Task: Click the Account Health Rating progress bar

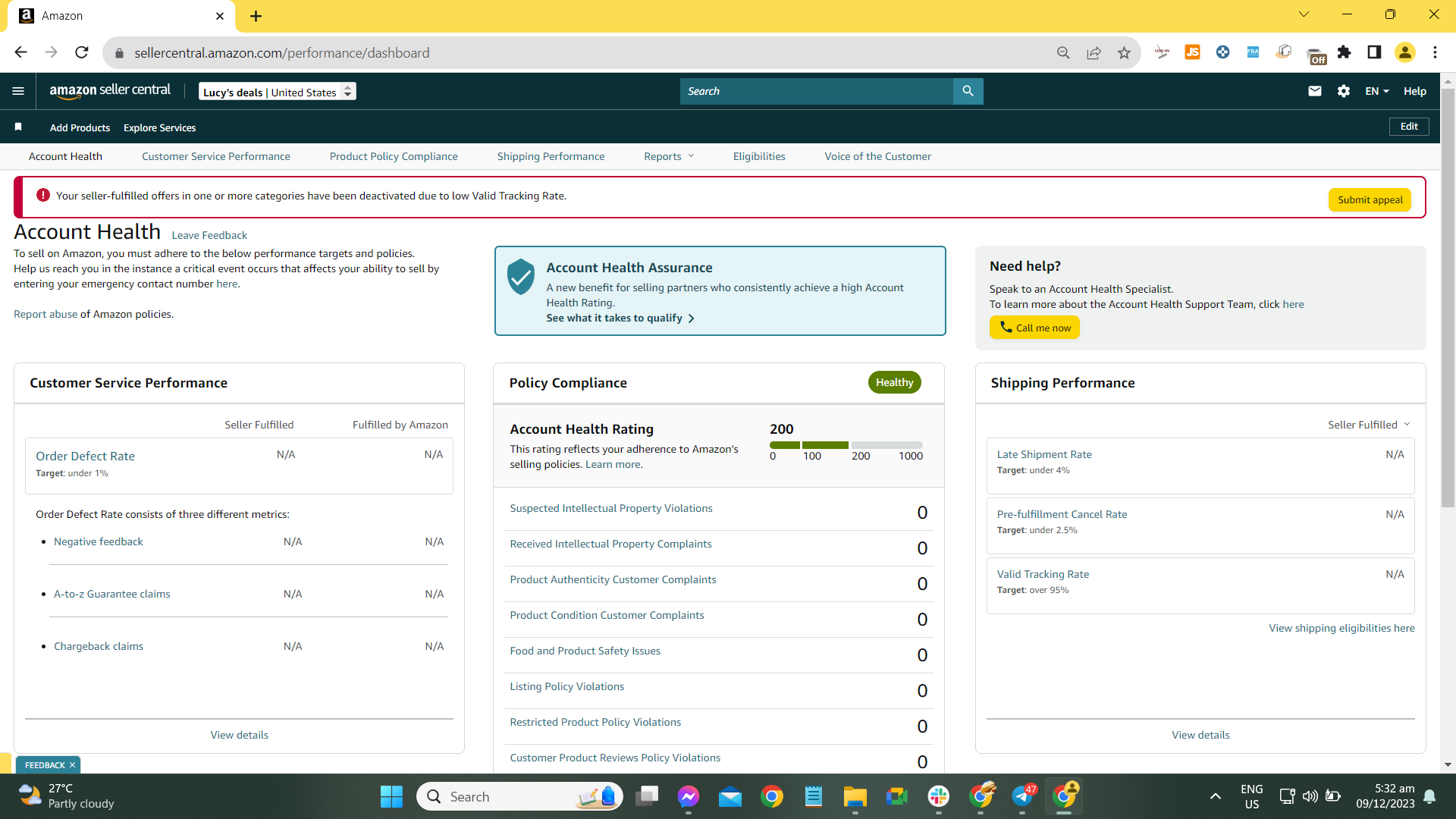Action: click(846, 445)
